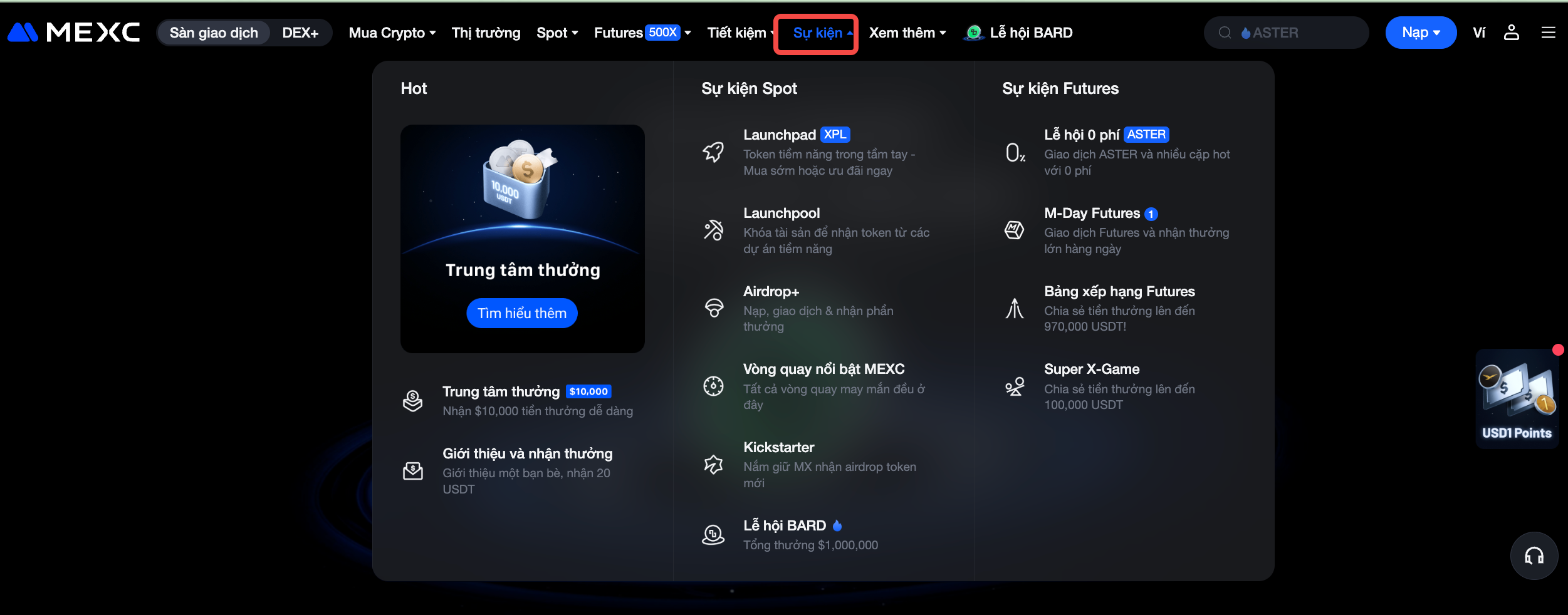Click the Launchpad rocket icon
The height and width of the screenshot is (615, 1568).
click(713, 152)
